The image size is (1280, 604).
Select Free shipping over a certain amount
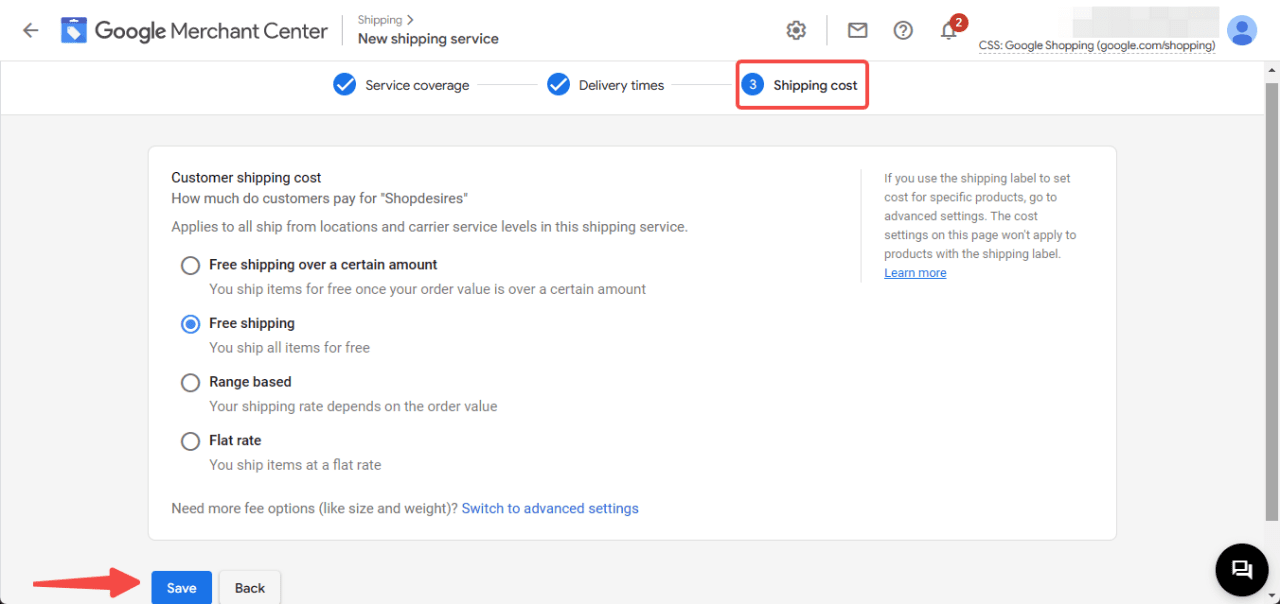click(x=190, y=265)
